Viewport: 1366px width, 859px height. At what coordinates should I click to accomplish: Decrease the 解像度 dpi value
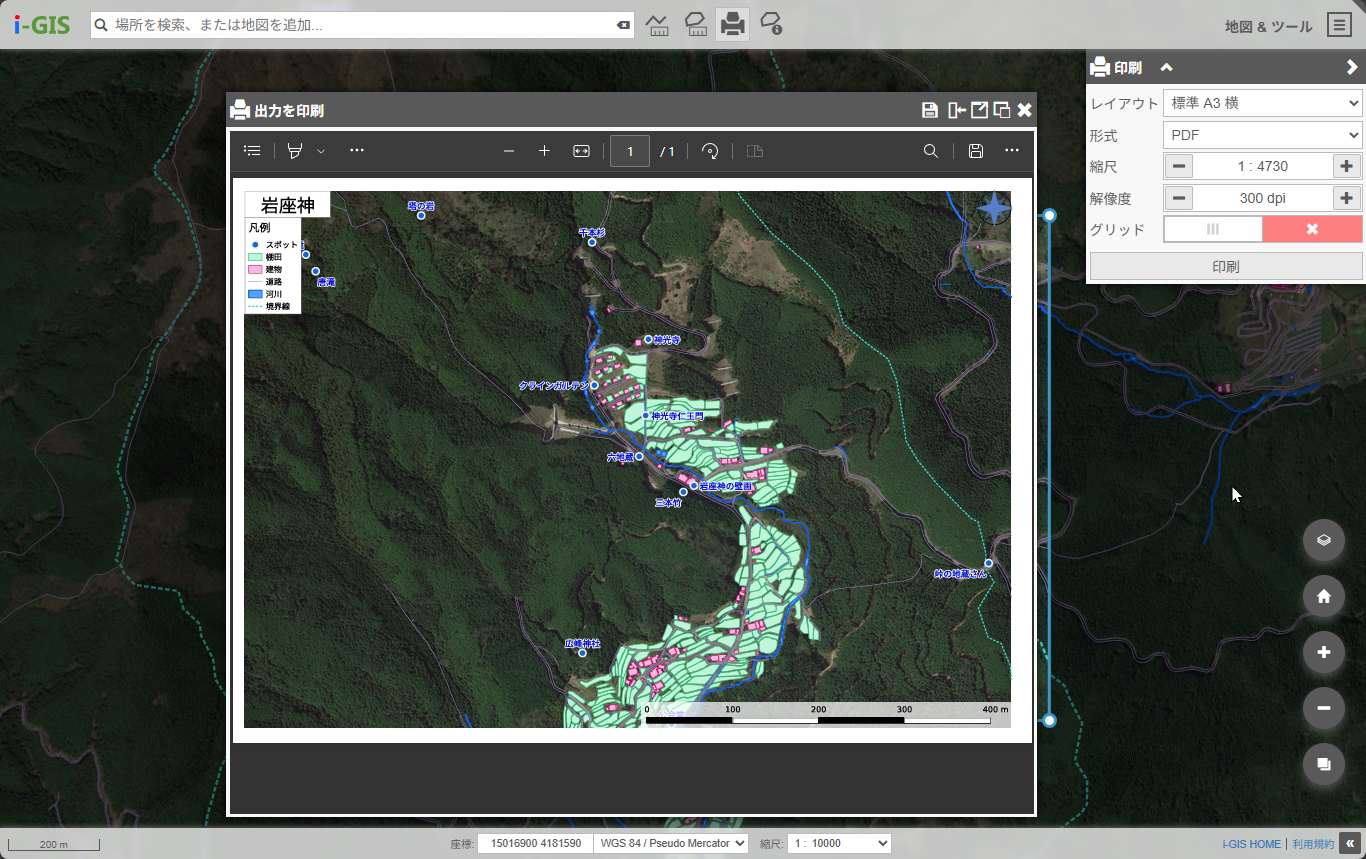pos(1179,198)
